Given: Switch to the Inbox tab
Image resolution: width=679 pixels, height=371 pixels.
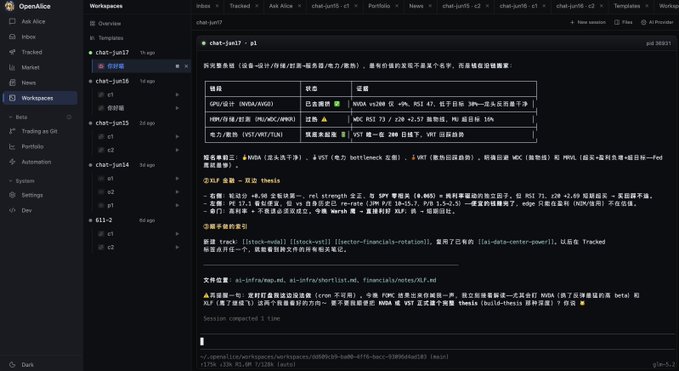Looking at the screenshot, I should (x=203, y=6).
